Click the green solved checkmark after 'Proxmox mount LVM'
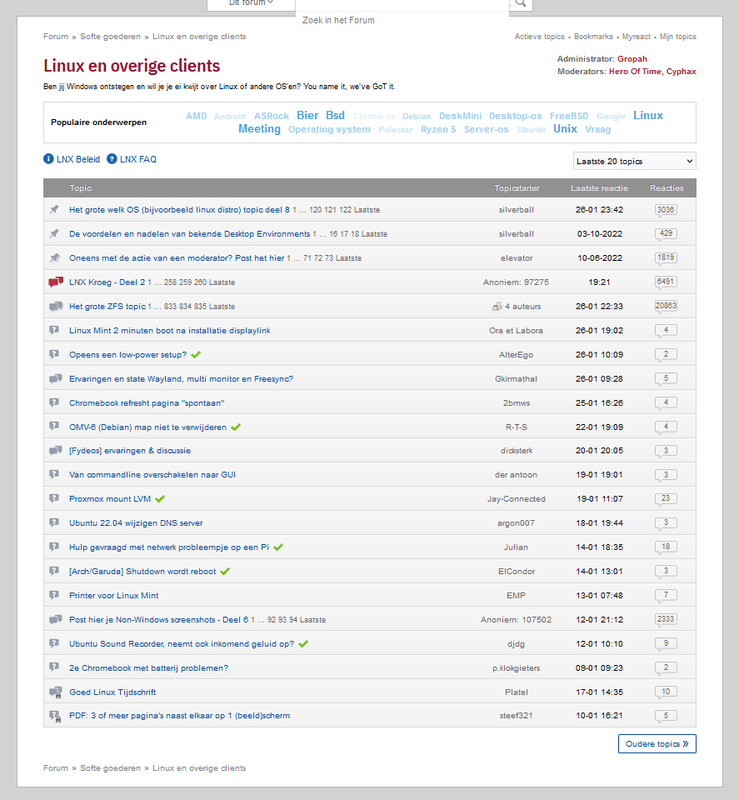Screen dimensions: 739x800 point(160,499)
